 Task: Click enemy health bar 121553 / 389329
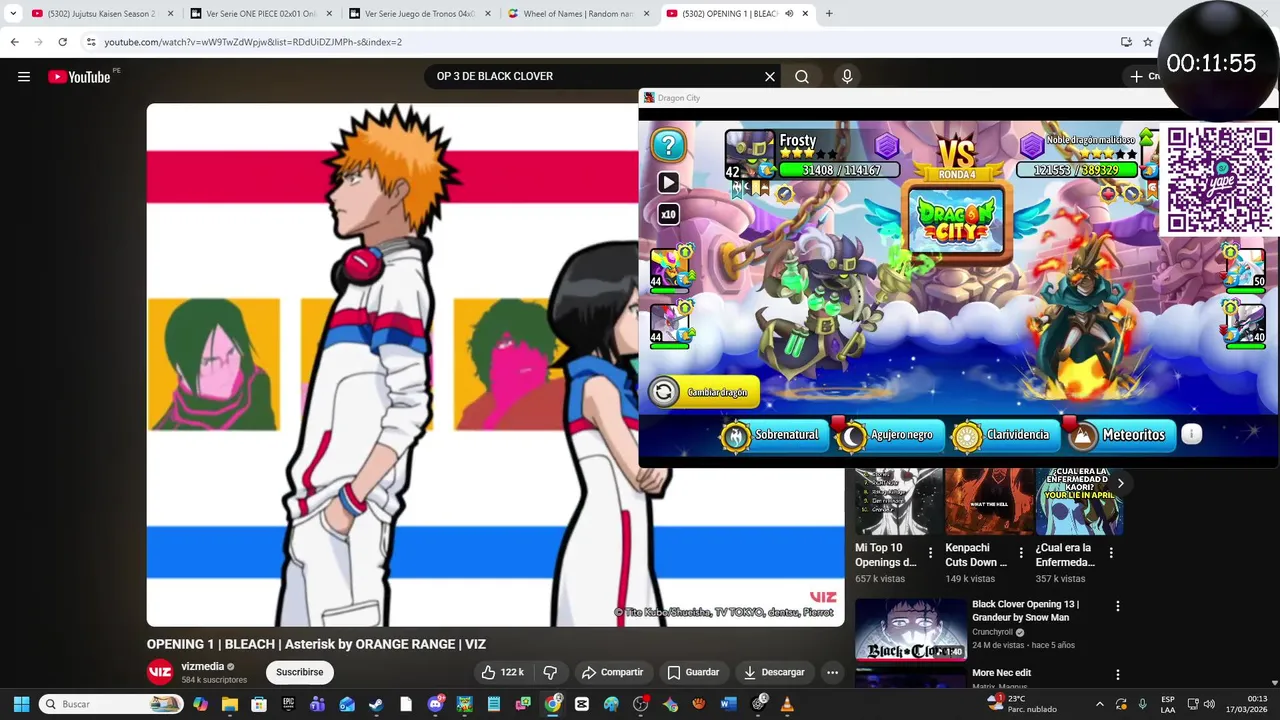pos(1077,171)
